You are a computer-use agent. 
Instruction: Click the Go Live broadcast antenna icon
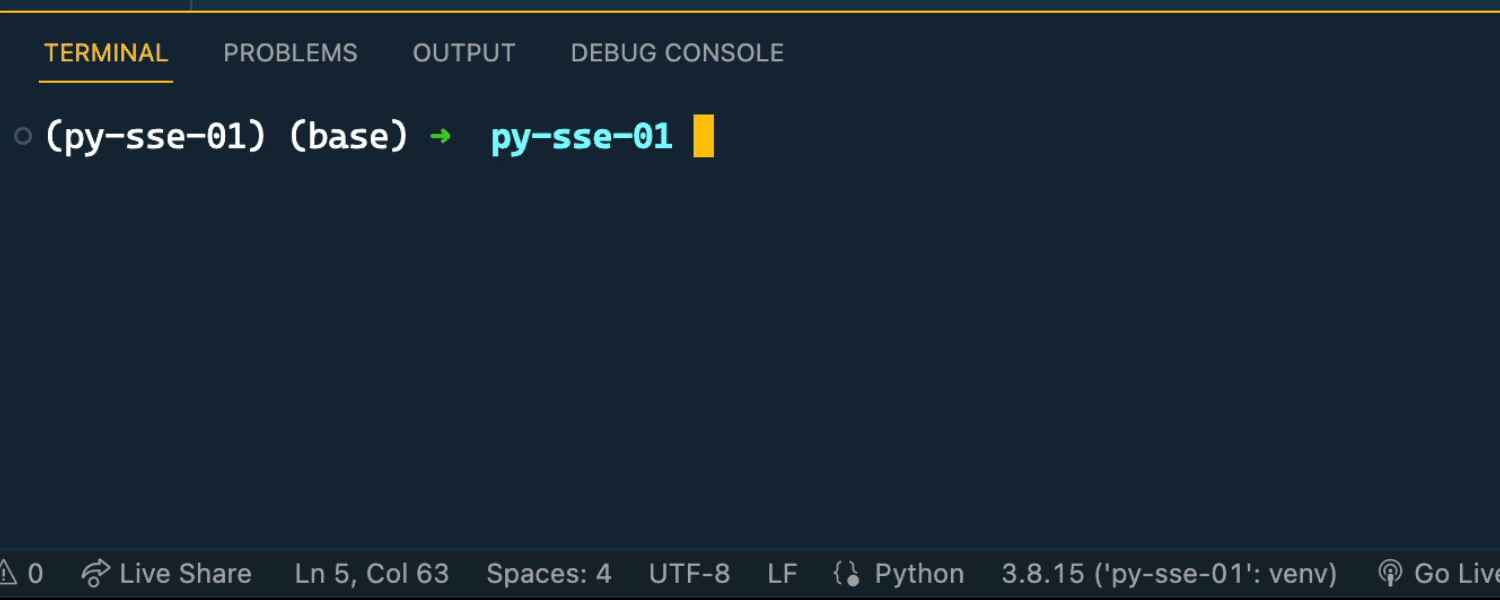click(x=1390, y=573)
